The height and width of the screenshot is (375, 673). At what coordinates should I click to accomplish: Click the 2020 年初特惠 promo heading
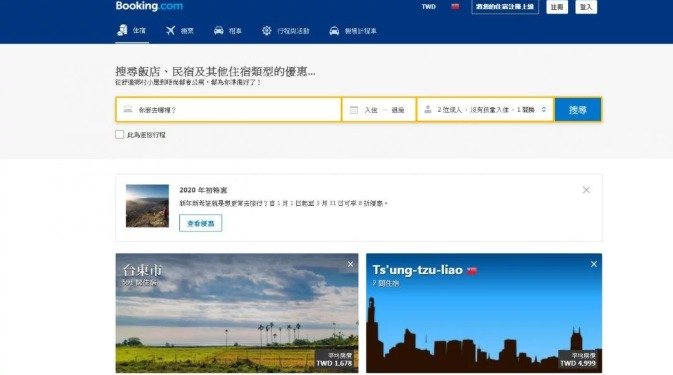(x=203, y=190)
